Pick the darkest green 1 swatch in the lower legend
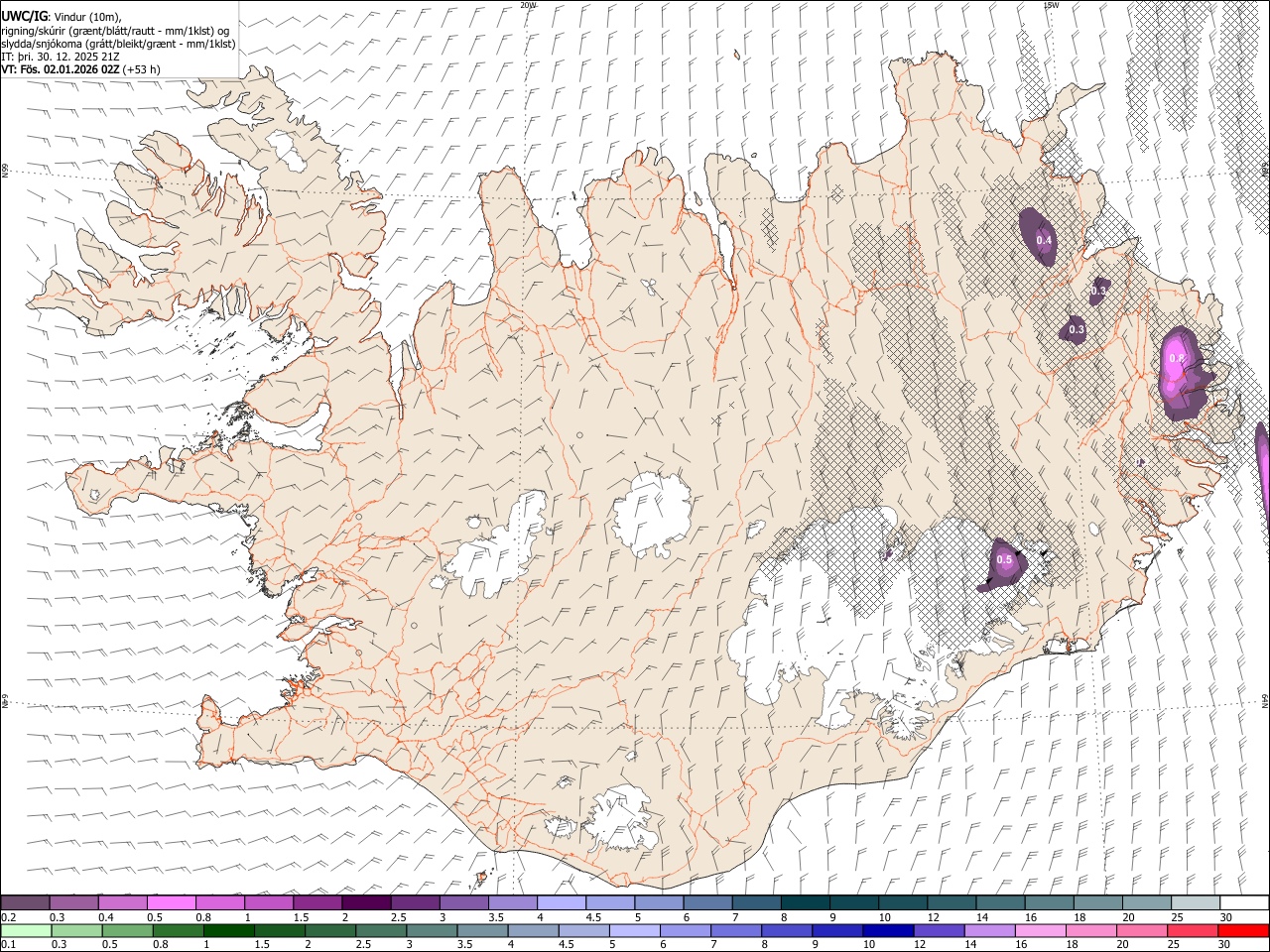 pos(228,930)
